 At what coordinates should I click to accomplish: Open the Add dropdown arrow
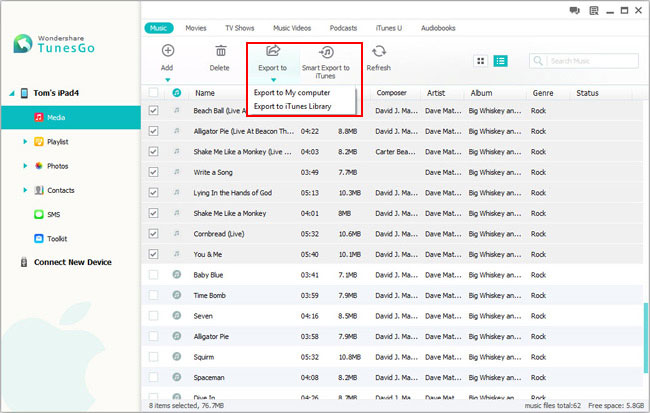point(167,80)
